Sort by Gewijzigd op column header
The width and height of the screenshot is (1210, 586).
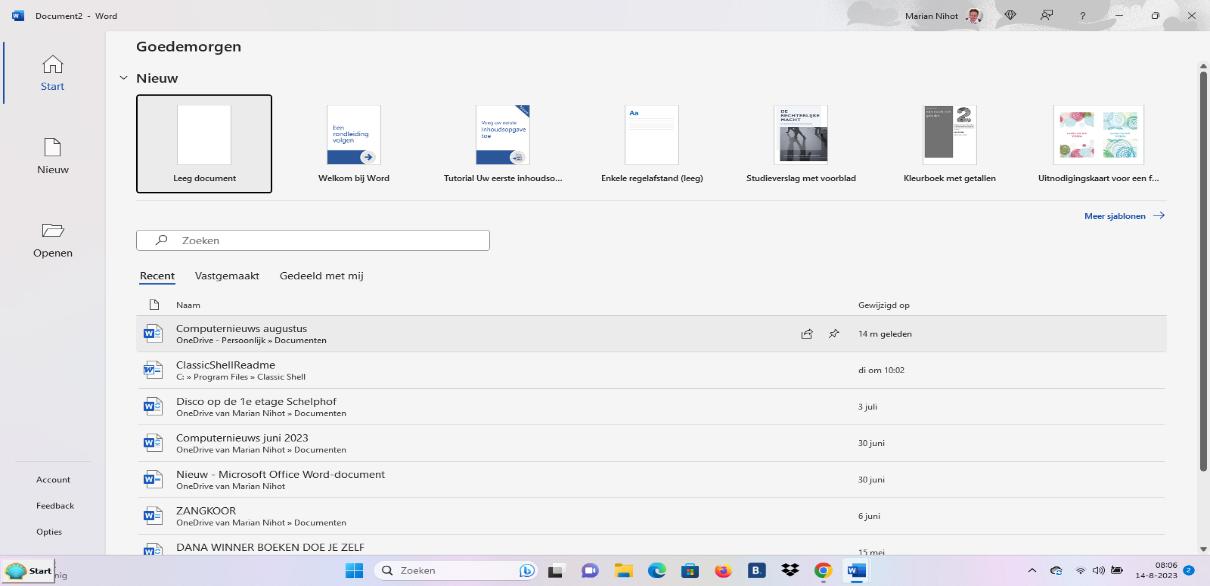[x=884, y=305]
